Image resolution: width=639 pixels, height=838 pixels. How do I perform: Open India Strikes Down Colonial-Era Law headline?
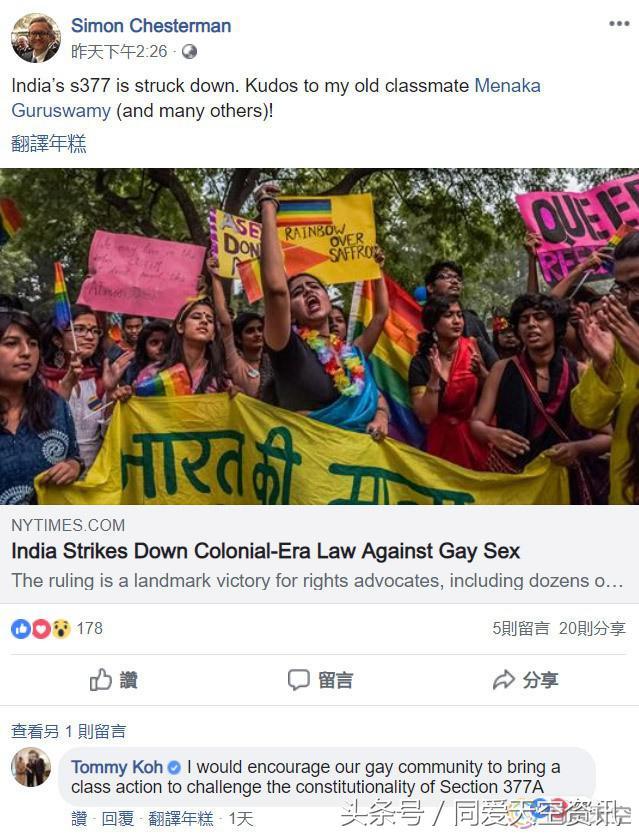click(x=266, y=551)
